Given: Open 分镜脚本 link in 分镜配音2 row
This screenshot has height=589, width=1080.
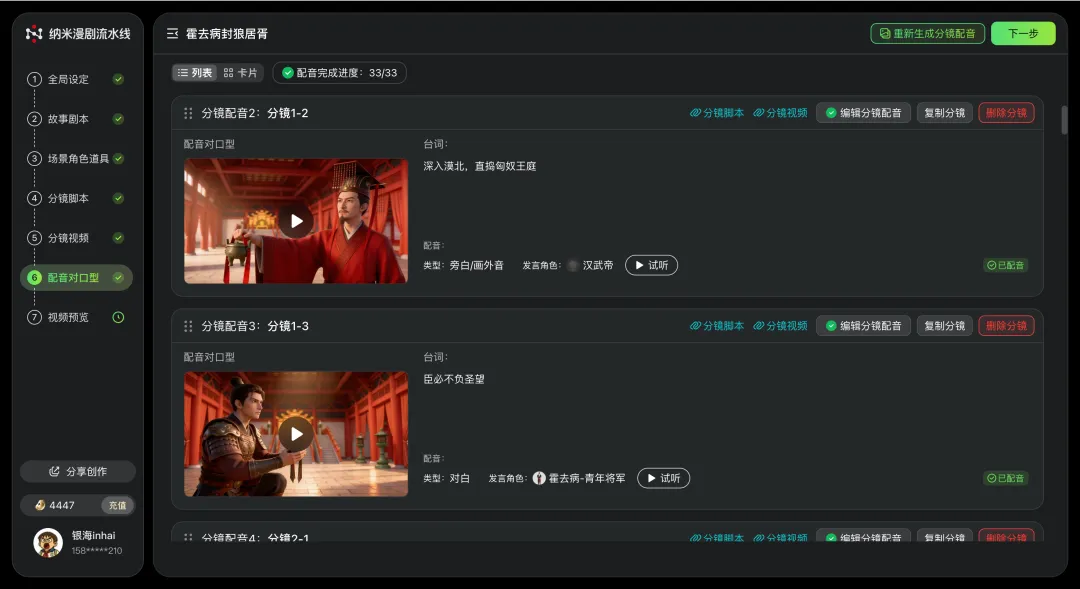Looking at the screenshot, I should 717,113.
